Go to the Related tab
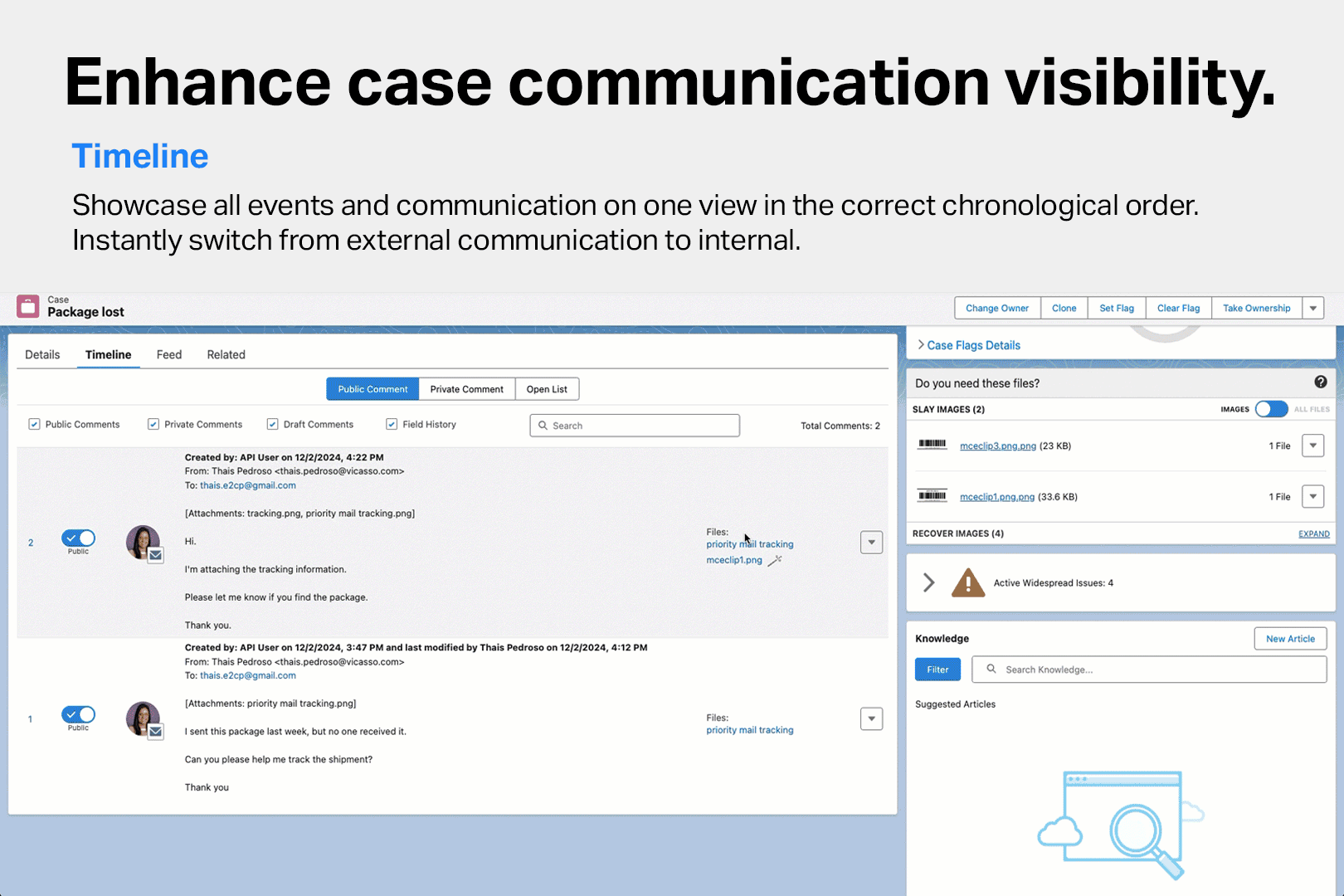Viewport: 1344px width, 896px height. click(226, 354)
